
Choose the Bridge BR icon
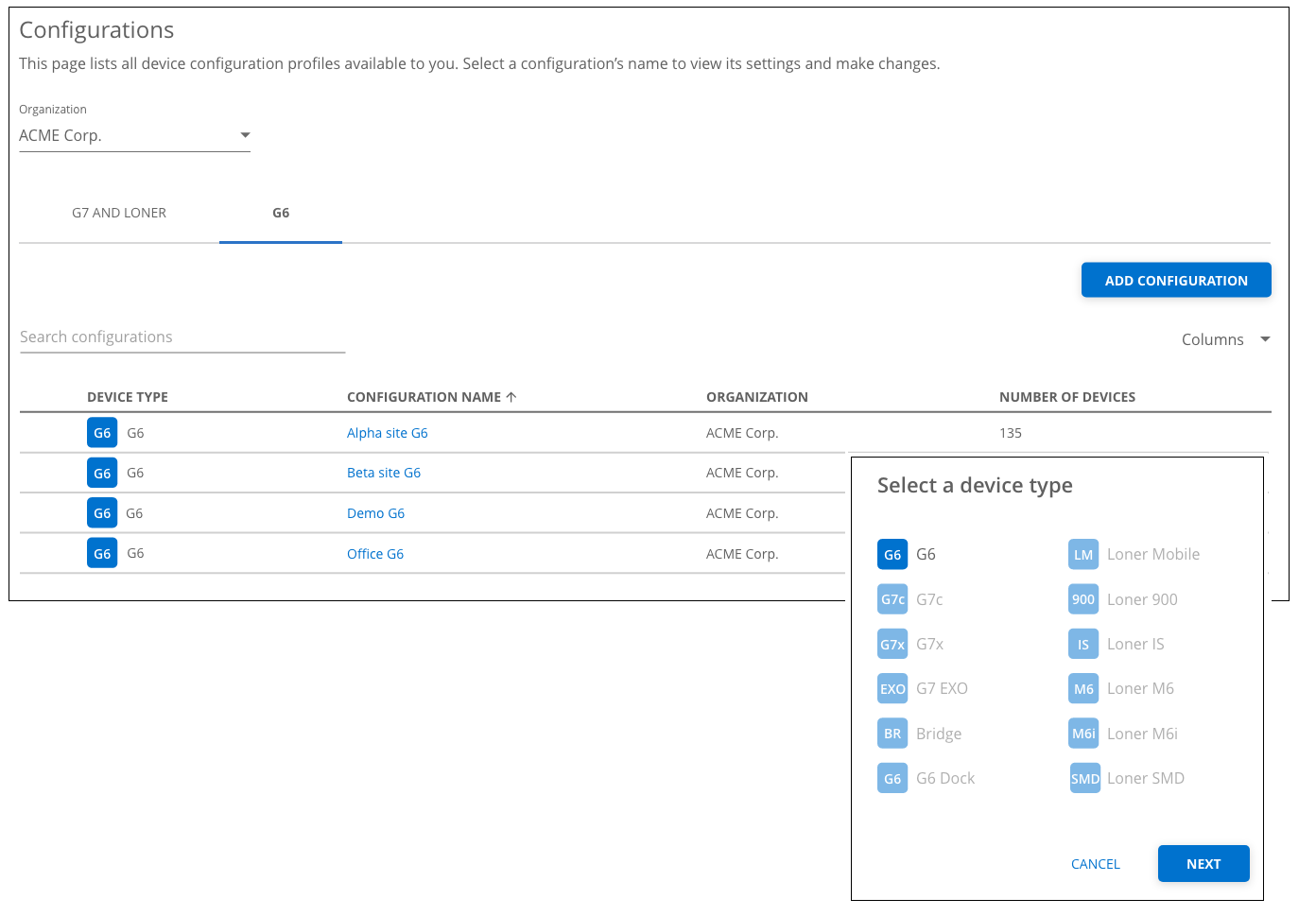(892, 734)
